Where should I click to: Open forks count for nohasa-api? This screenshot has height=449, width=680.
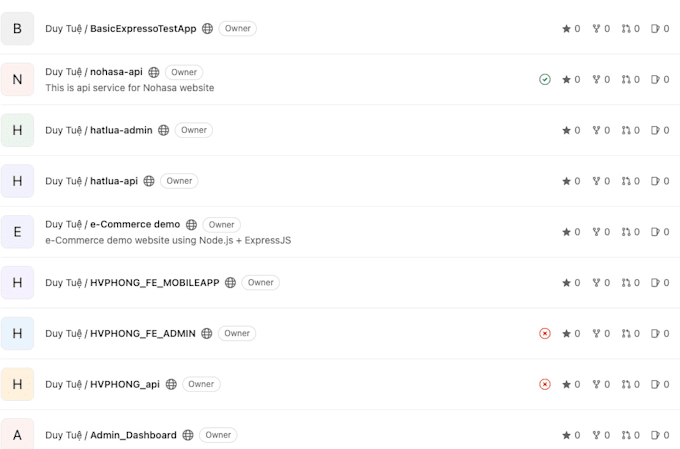click(x=601, y=79)
